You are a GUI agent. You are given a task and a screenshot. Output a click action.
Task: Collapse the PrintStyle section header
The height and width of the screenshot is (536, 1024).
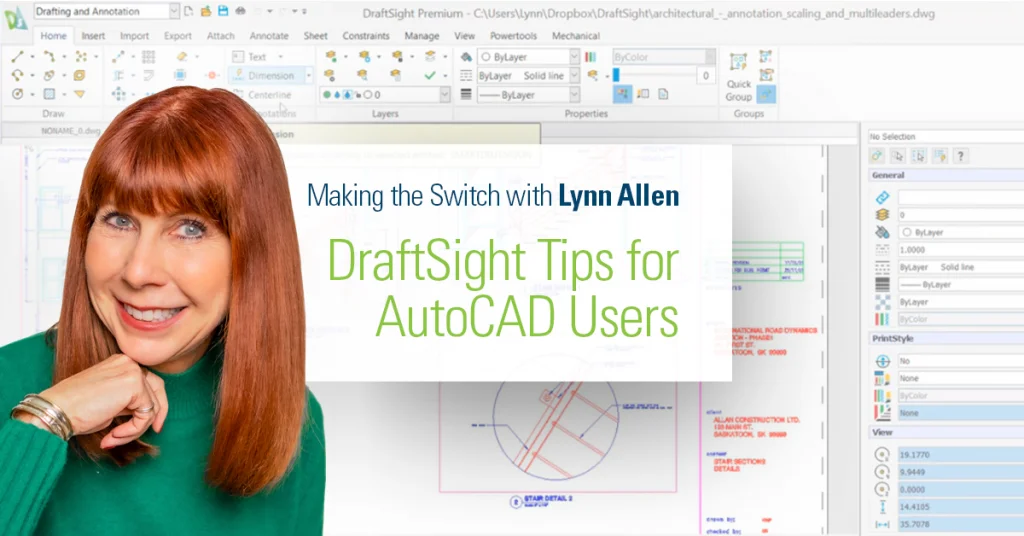891,338
